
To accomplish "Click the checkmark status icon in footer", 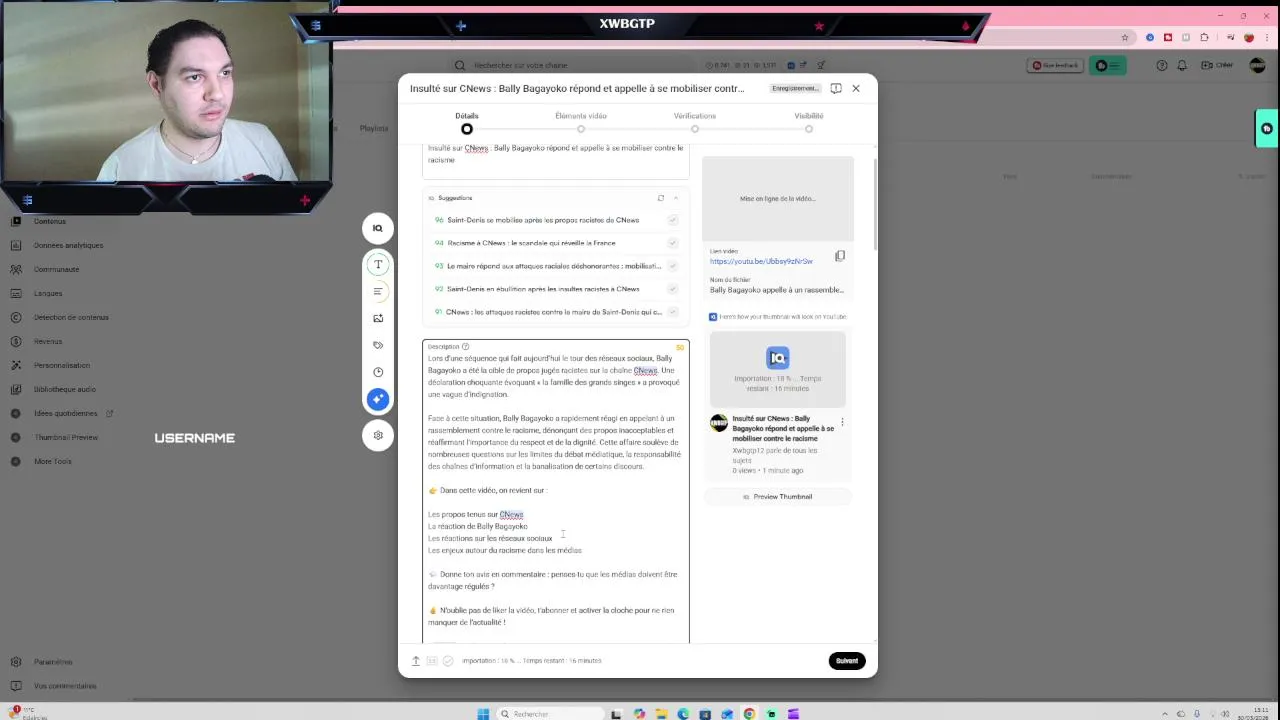I will pos(448,661).
